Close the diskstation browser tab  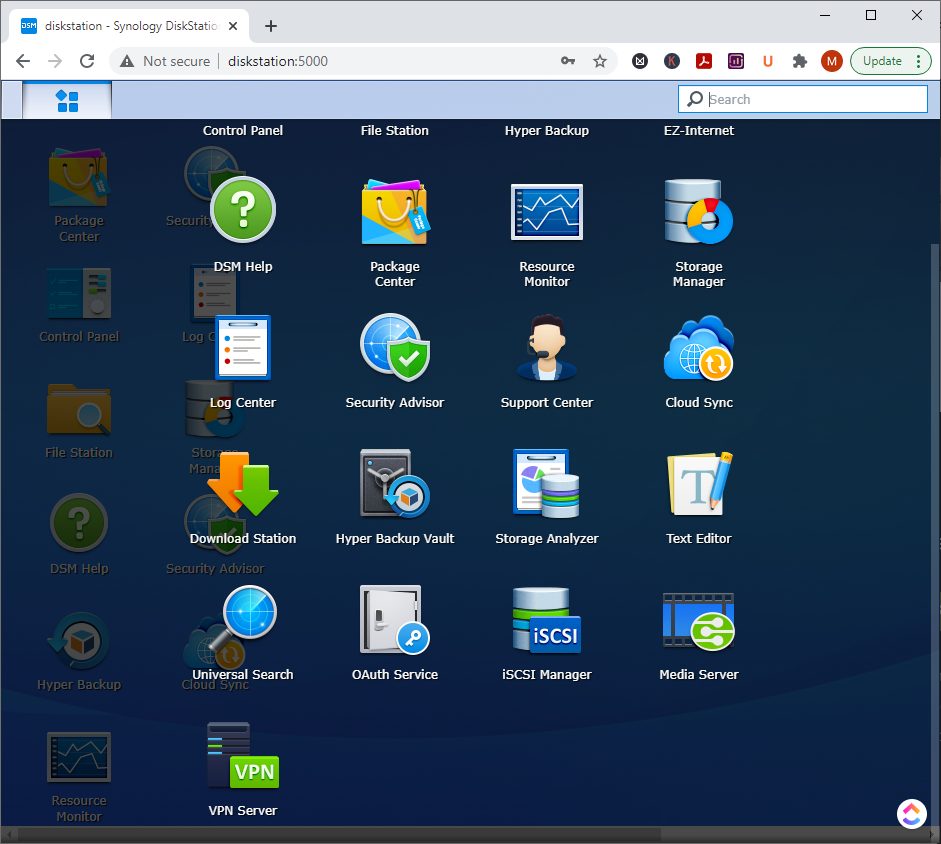pyautogui.click(x=233, y=26)
